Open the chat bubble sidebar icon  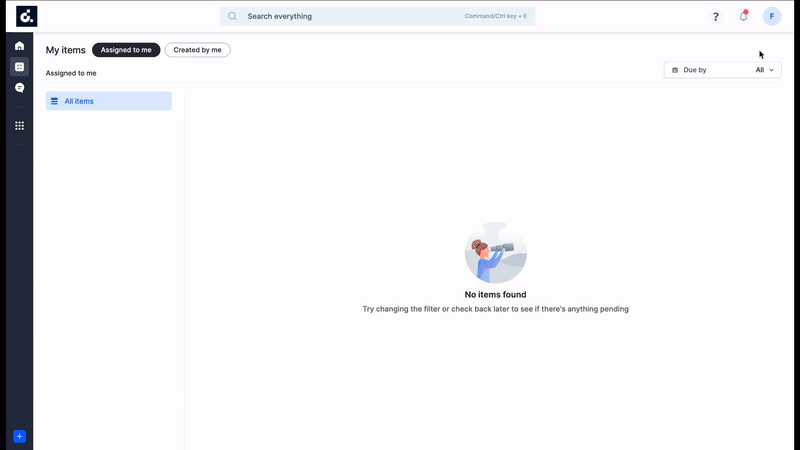[19, 88]
